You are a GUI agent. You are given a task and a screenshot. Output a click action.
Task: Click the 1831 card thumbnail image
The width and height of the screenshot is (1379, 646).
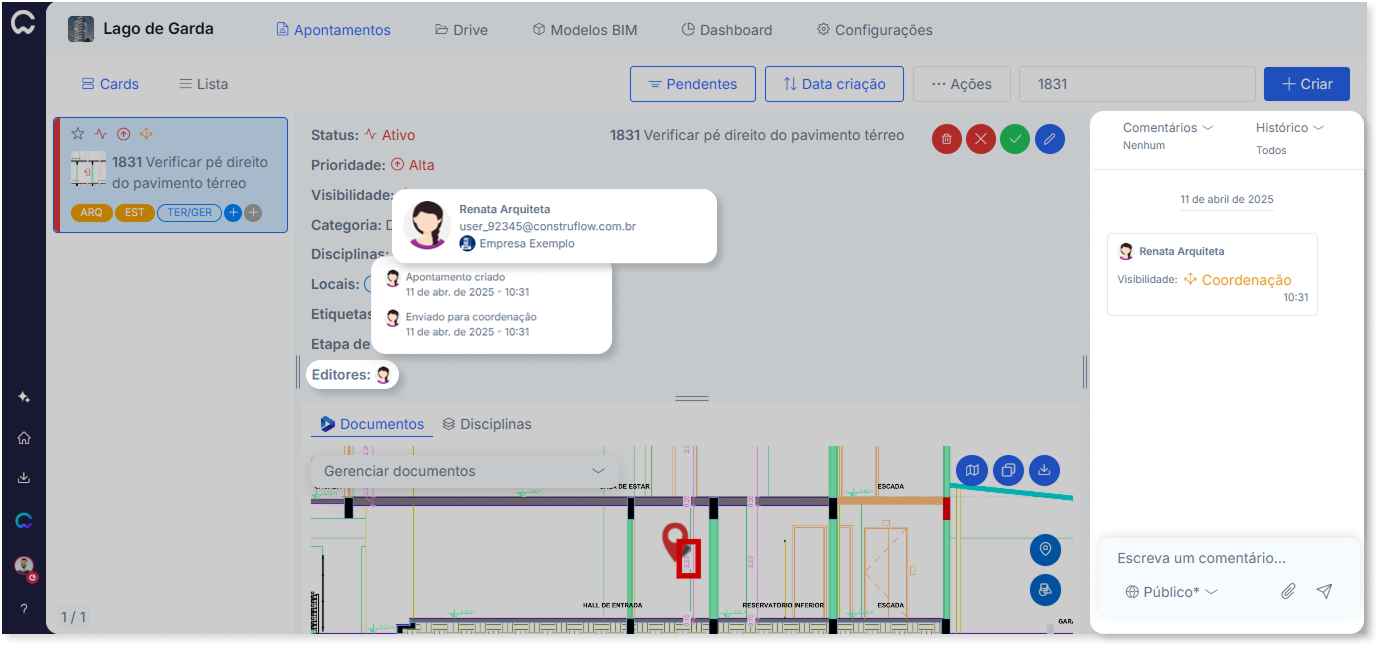(x=88, y=171)
